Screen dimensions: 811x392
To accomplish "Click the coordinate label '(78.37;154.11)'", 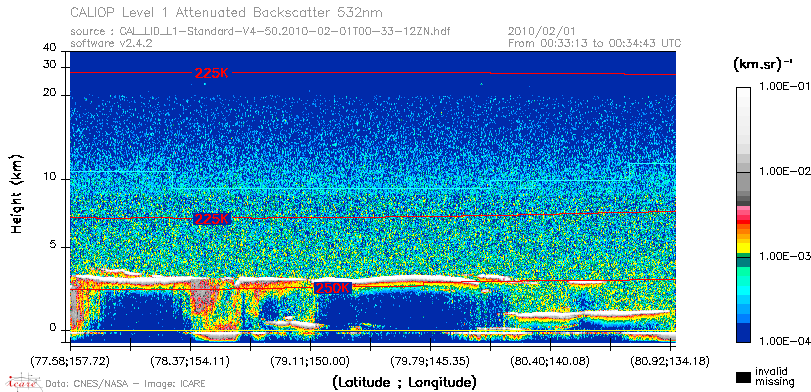I will tap(190, 360).
